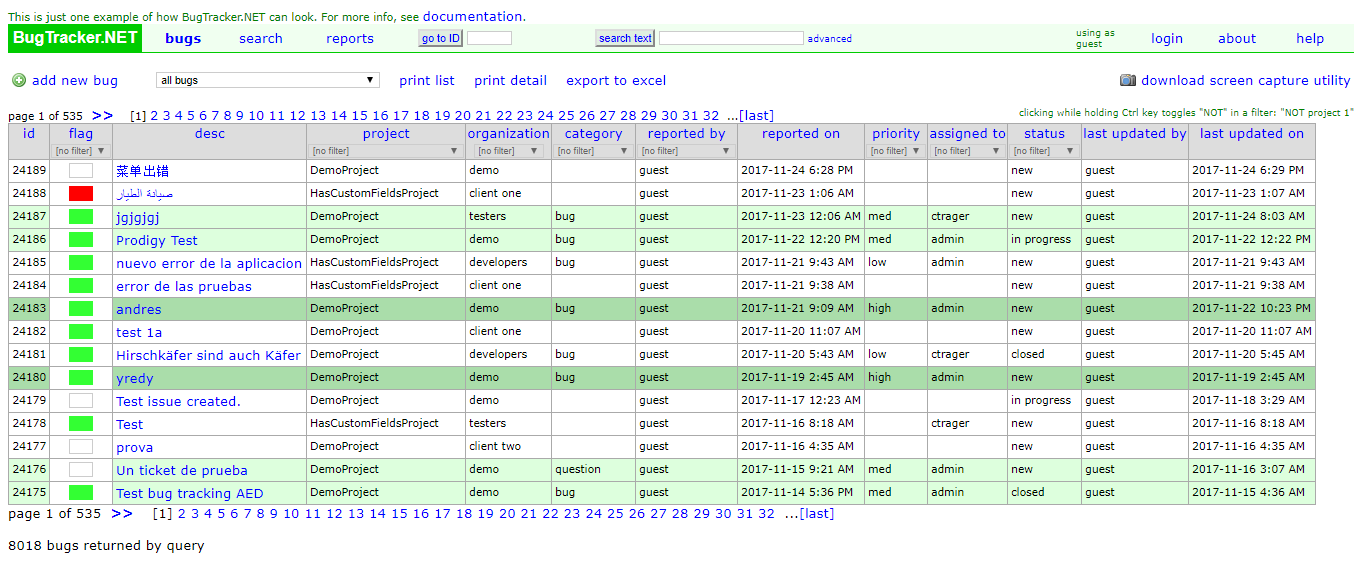Click the 'print list' link
This screenshot has height=564, width=1362.
pos(427,81)
